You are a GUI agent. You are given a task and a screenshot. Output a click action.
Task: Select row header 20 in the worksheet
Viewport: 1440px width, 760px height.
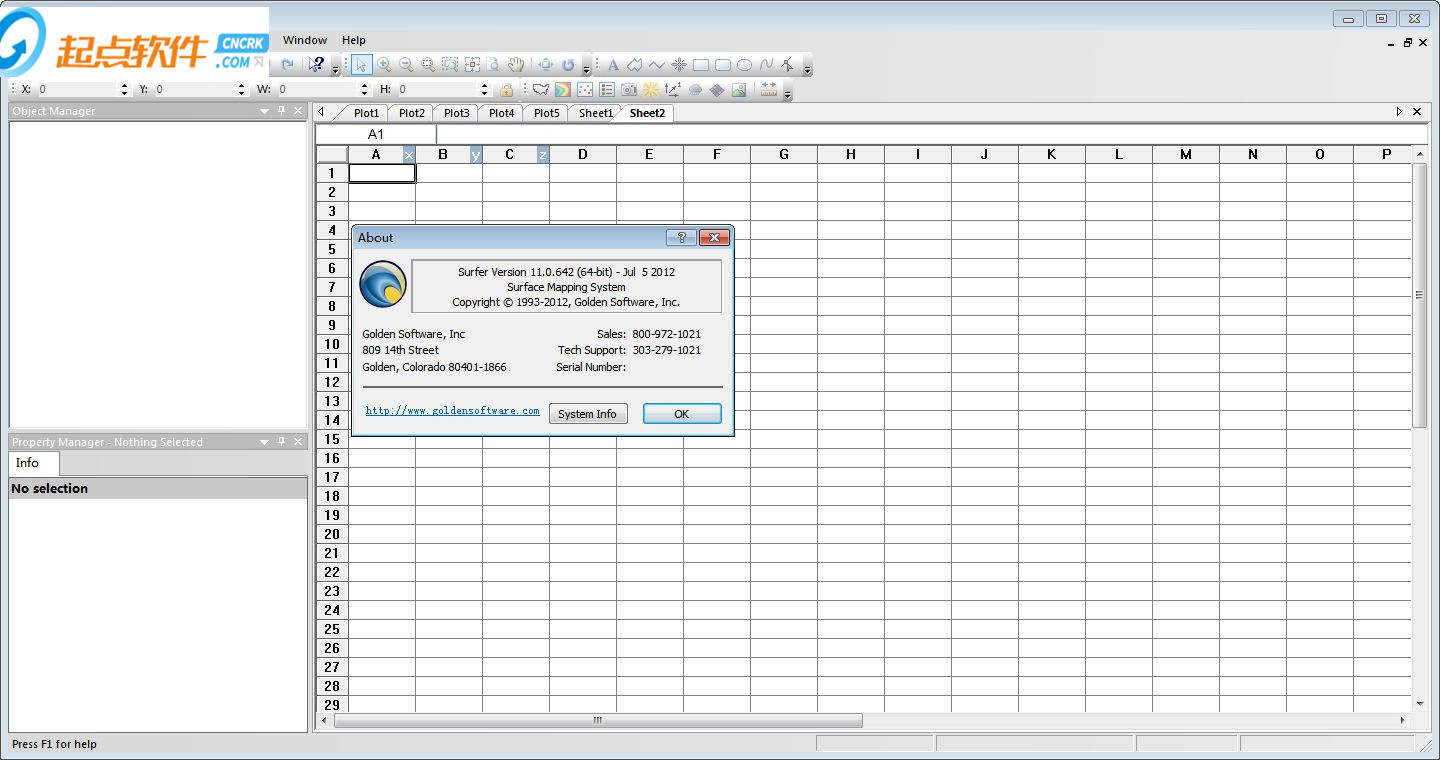point(332,534)
